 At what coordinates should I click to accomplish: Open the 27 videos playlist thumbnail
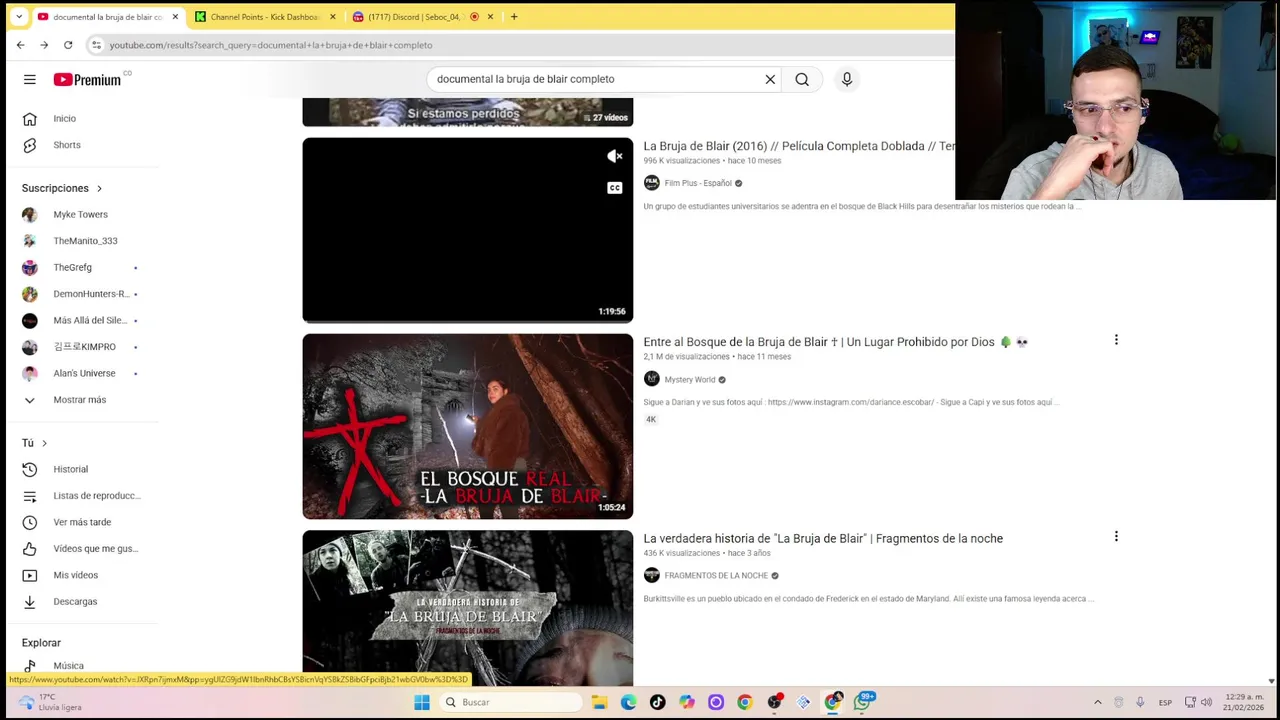tap(468, 112)
